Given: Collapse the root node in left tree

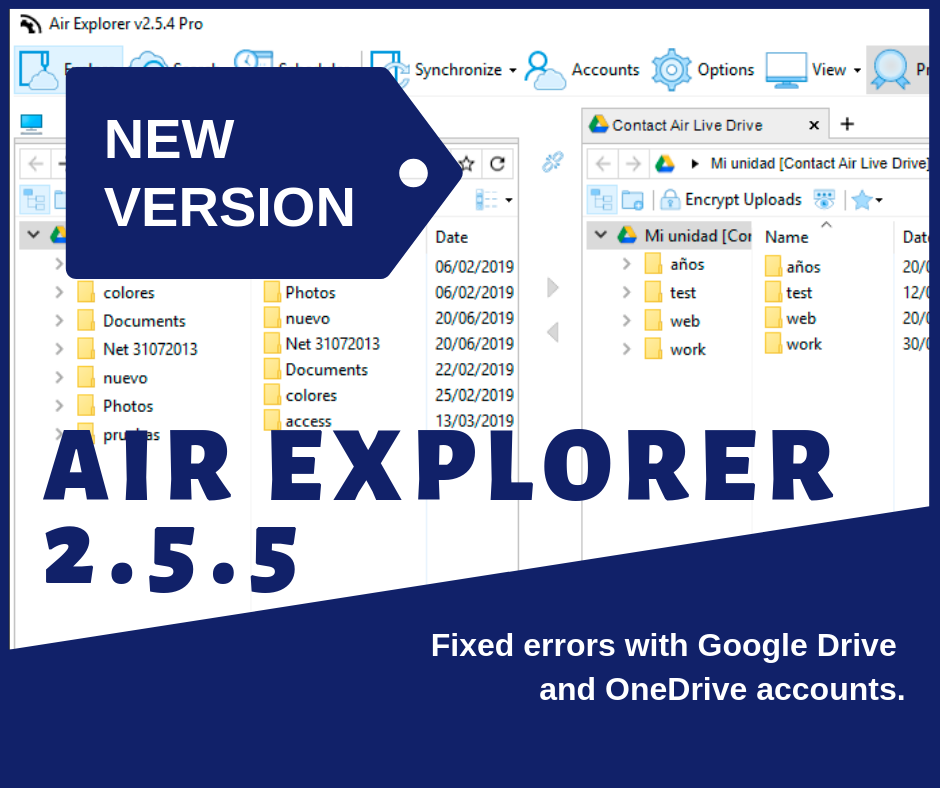Looking at the screenshot, I should 34,234.
